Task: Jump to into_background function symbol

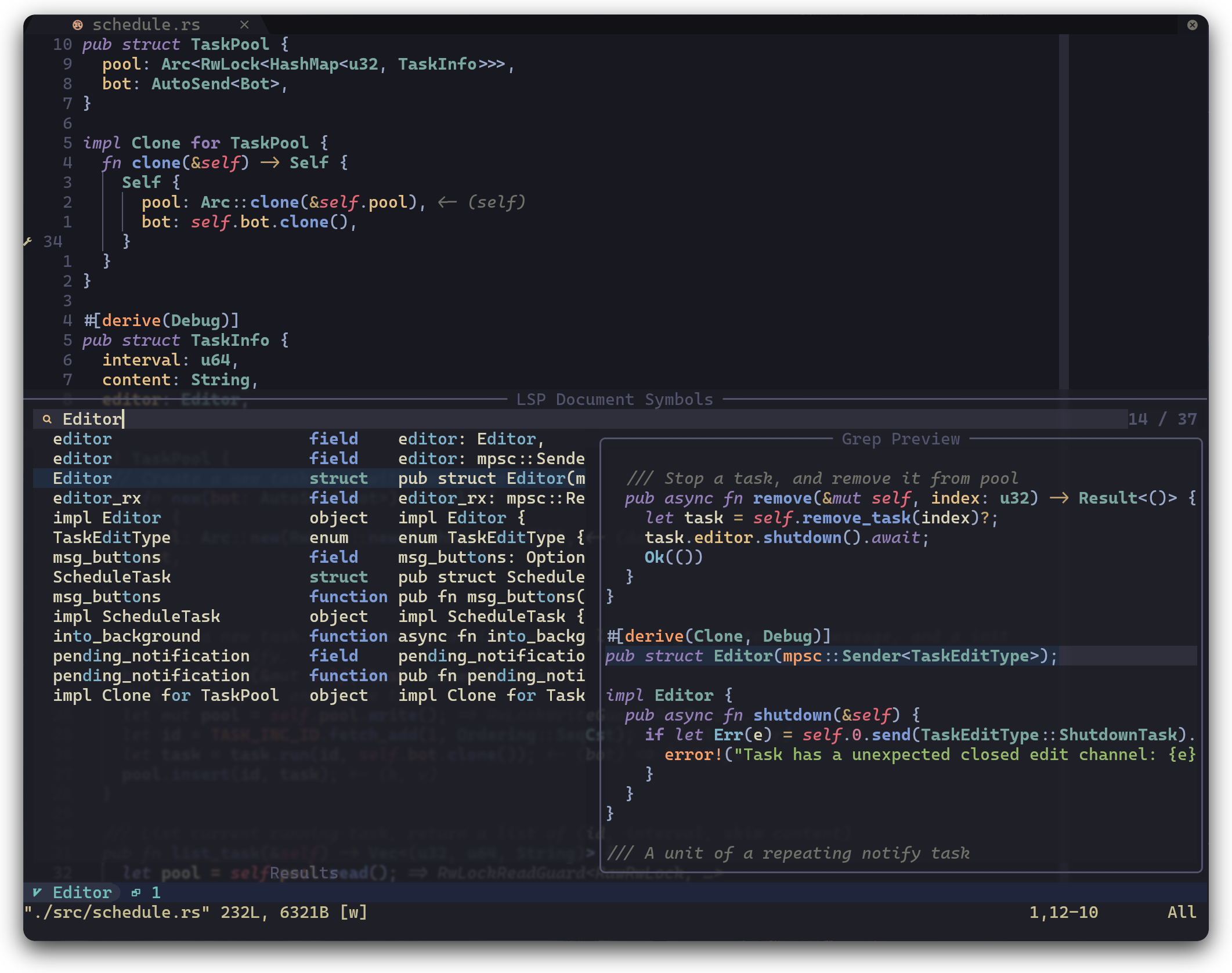Action: (x=127, y=636)
